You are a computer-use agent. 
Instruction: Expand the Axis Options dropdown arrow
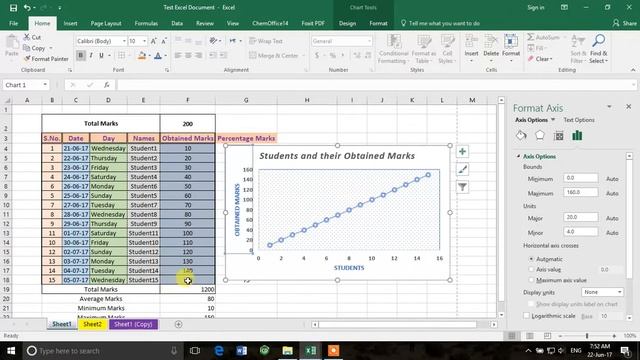[x=553, y=120]
